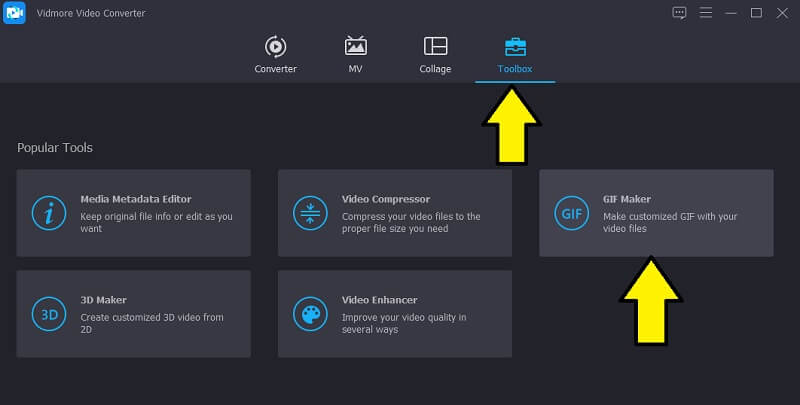Click the circular 3D icon
800x405 pixels.
46,313
